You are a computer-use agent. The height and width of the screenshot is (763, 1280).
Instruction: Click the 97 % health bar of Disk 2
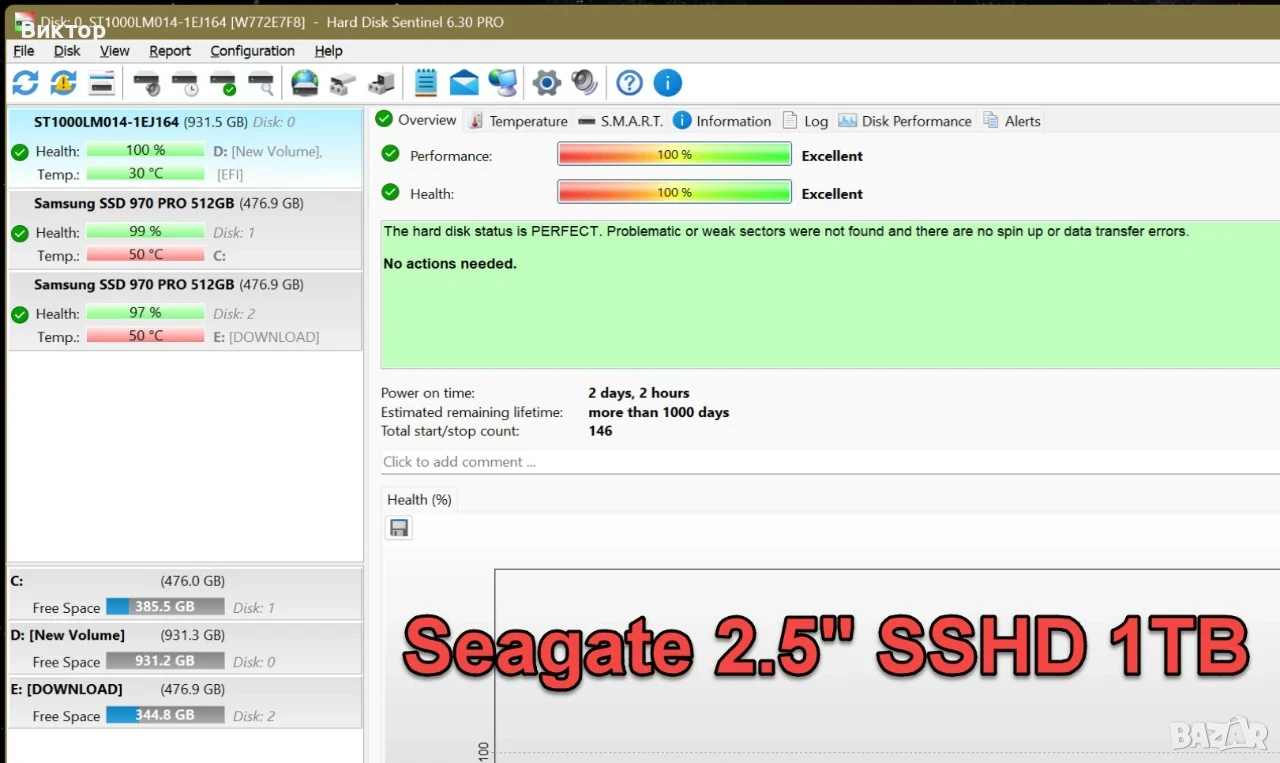pos(145,313)
